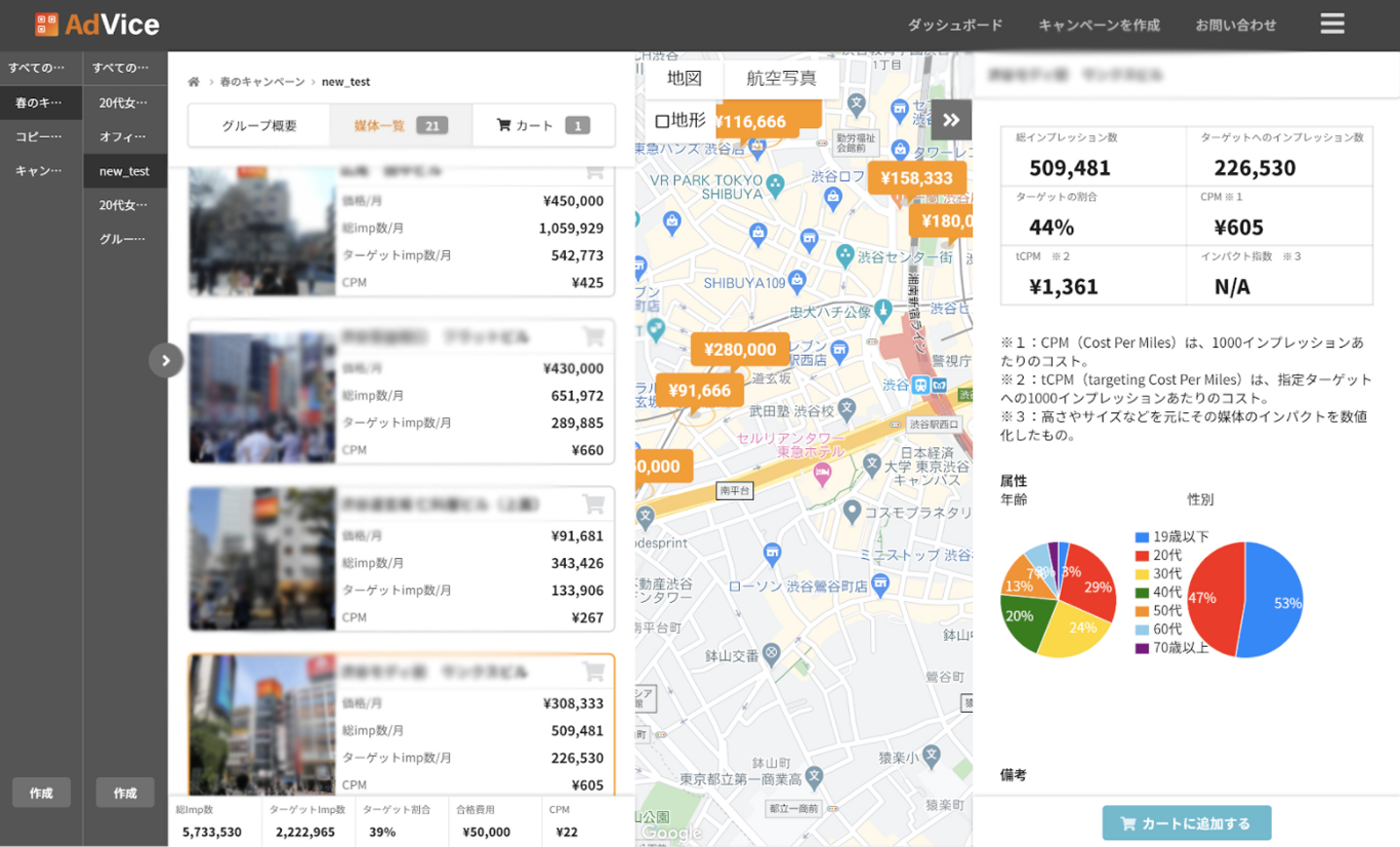Open the カート tab
This screenshot has height=847, width=1400.
542,125
